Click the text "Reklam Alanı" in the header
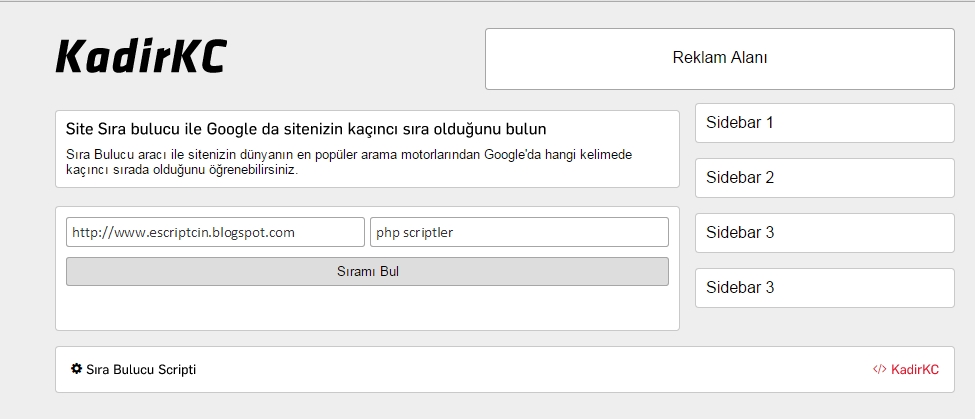This screenshot has height=419, width=975. tap(719, 57)
